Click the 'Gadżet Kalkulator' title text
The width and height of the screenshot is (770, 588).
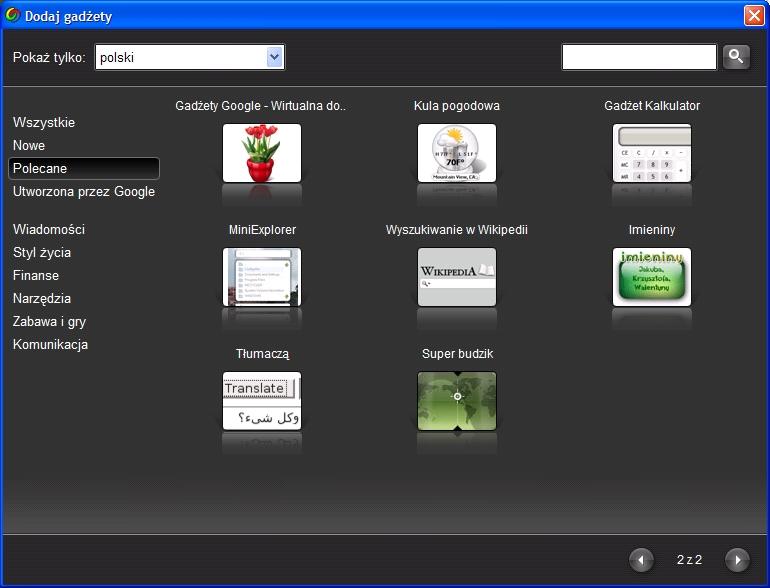coord(652,106)
